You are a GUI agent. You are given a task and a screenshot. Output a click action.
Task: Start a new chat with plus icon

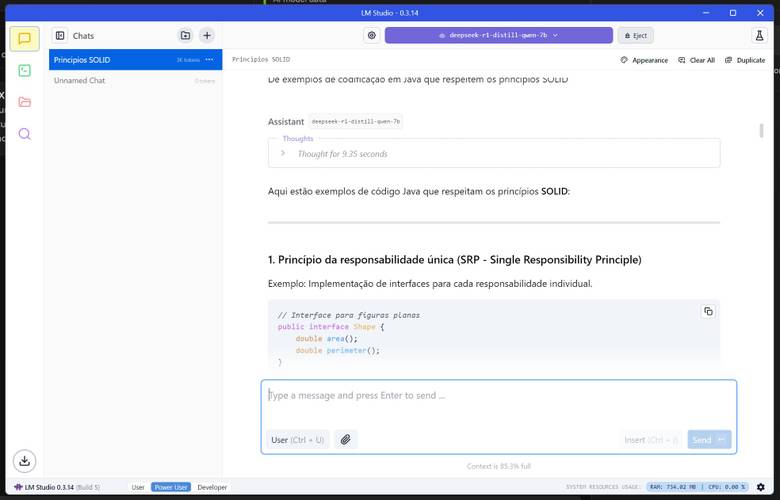(x=207, y=35)
